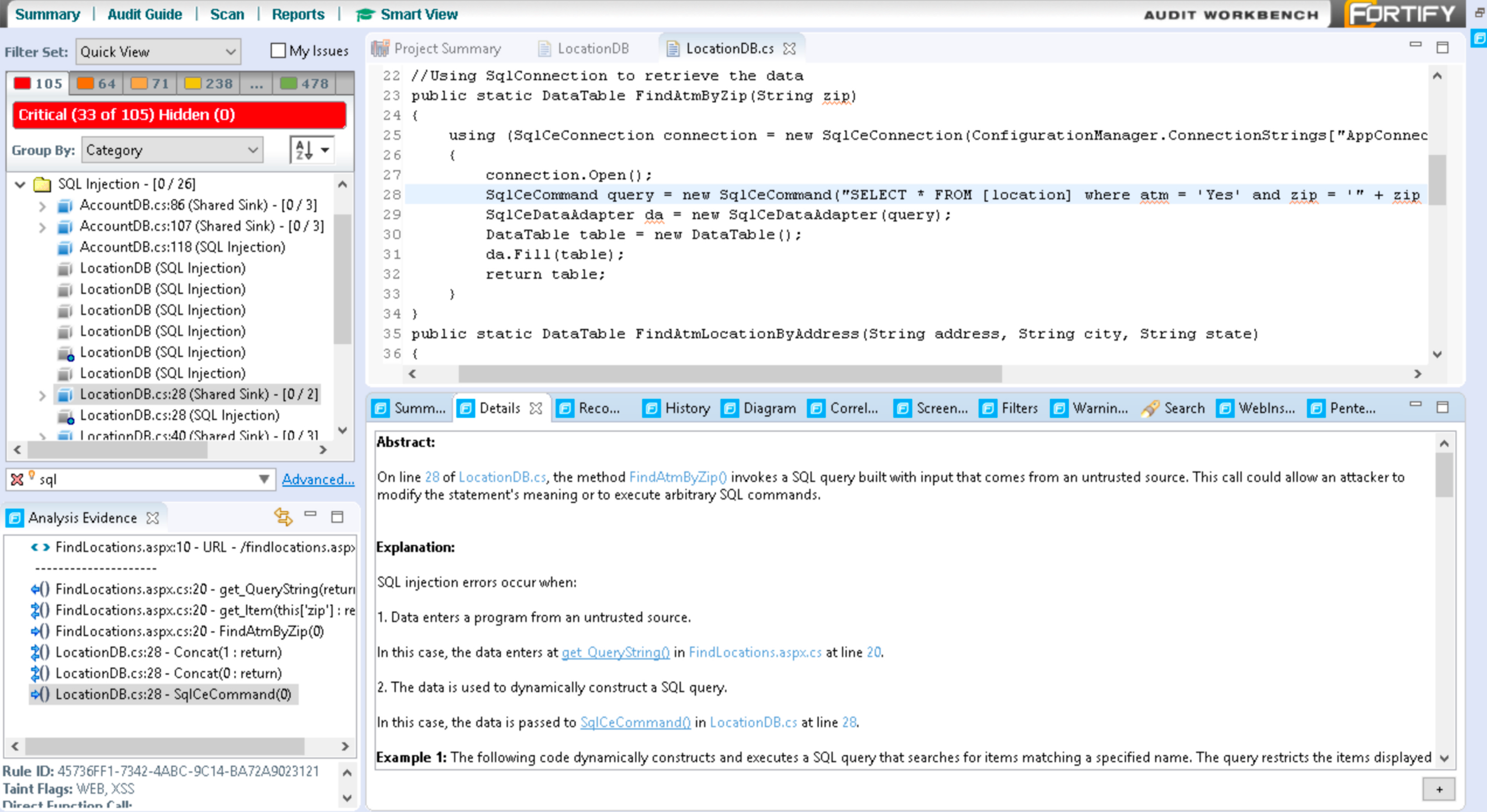Viewport: 1487px width, 812px height.
Task: Click the Project Summary tab icon
Action: (380, 48)
